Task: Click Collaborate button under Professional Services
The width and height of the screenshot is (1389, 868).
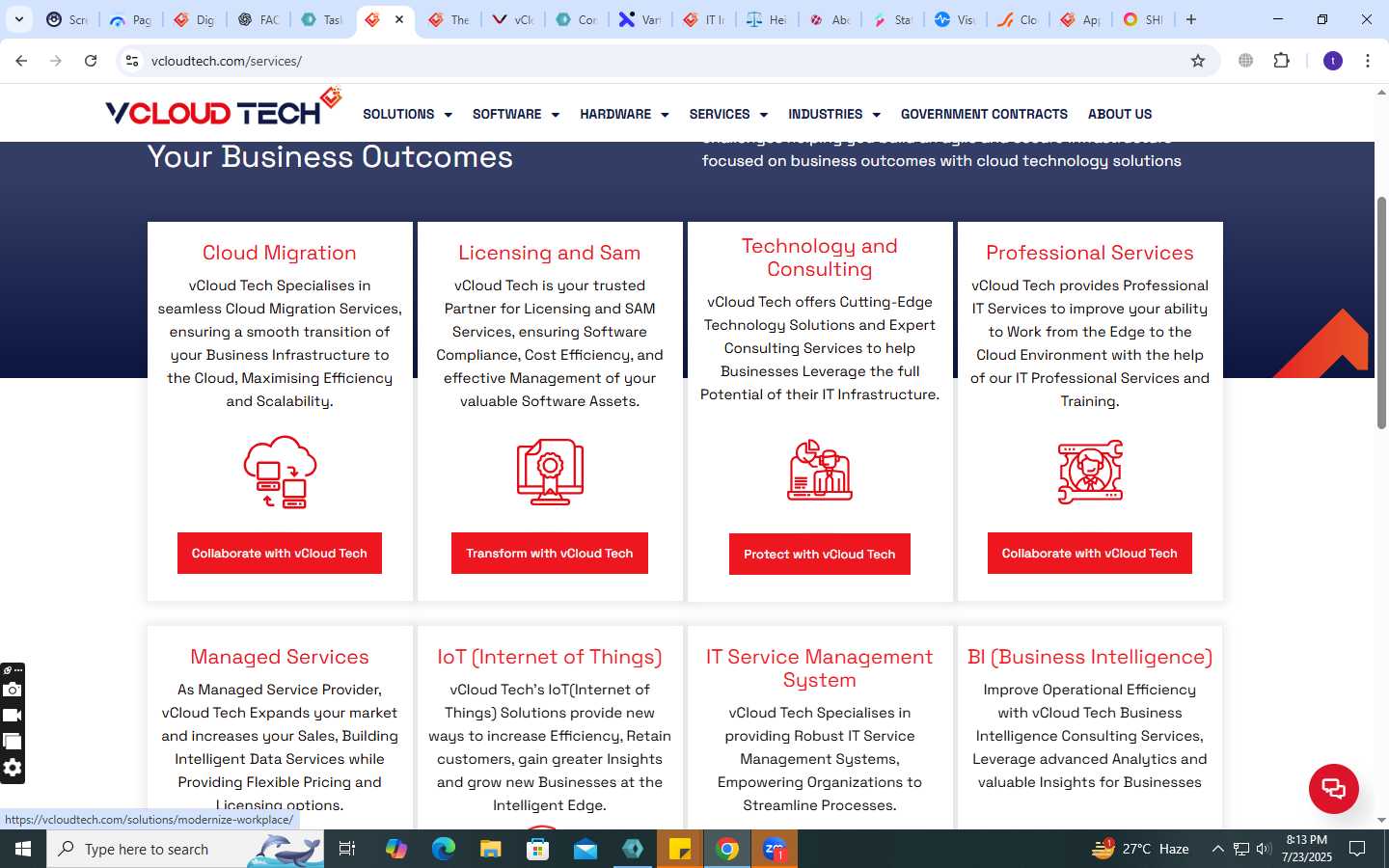Action: tap(1090, 554)
